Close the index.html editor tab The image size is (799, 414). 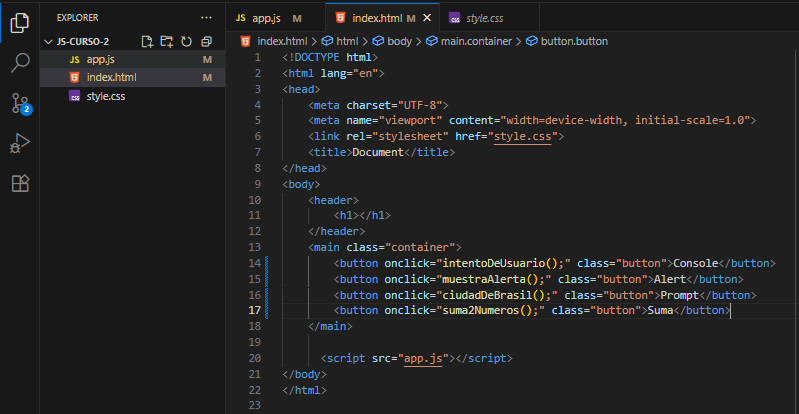427,18
